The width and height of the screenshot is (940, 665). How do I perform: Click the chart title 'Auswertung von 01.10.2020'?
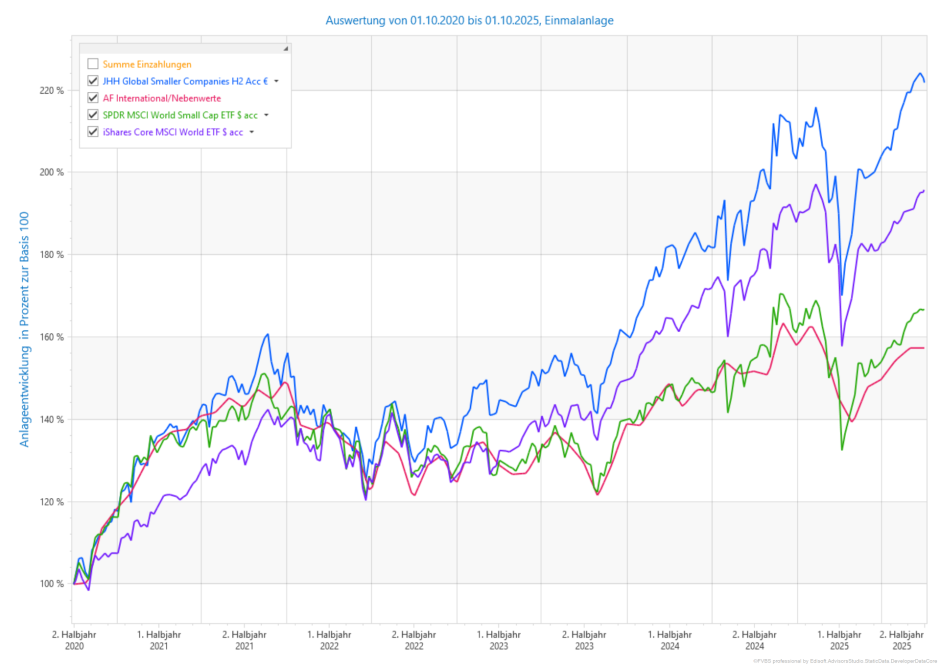pos(469,20)
